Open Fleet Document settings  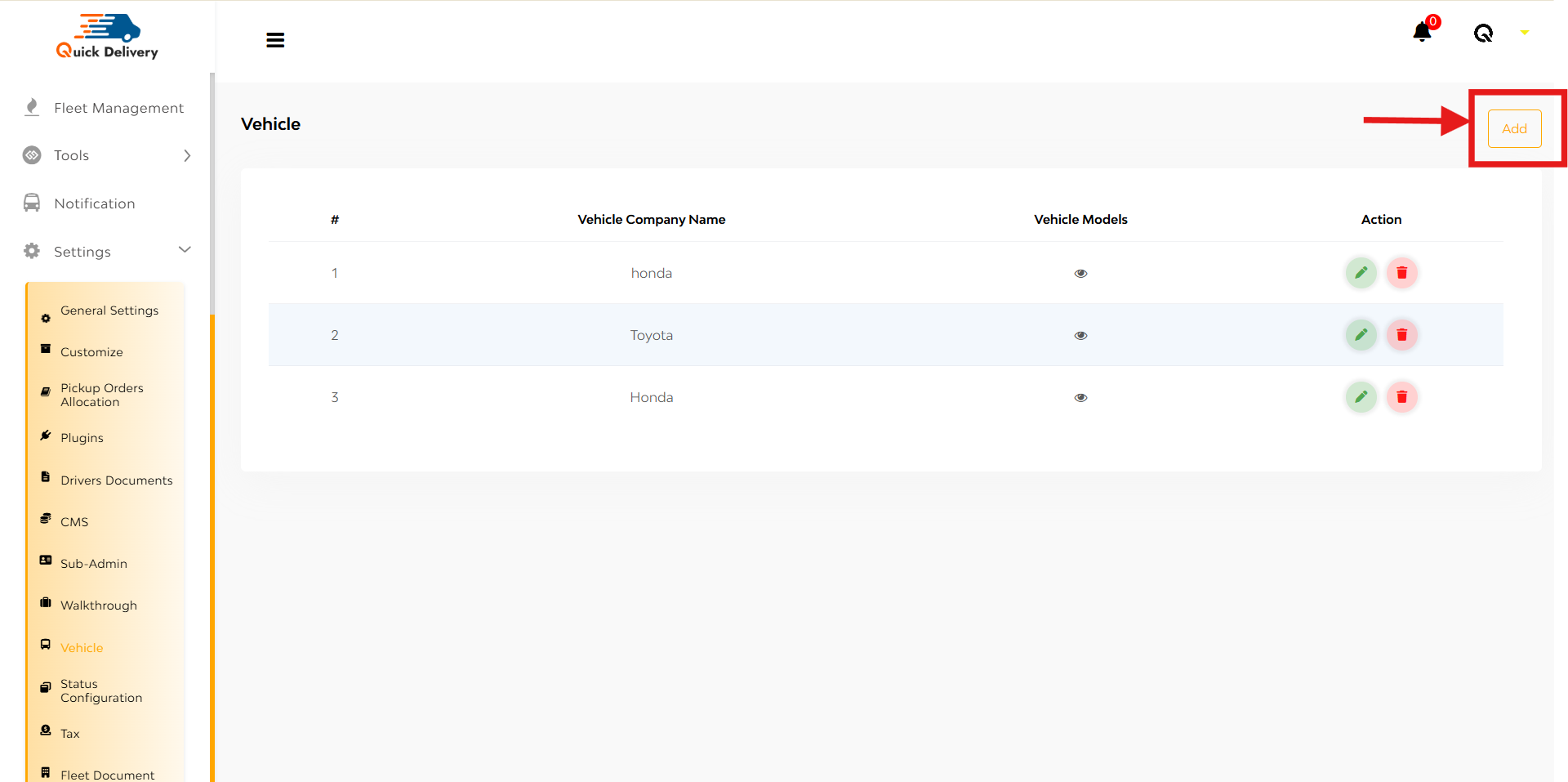point(107,775)
